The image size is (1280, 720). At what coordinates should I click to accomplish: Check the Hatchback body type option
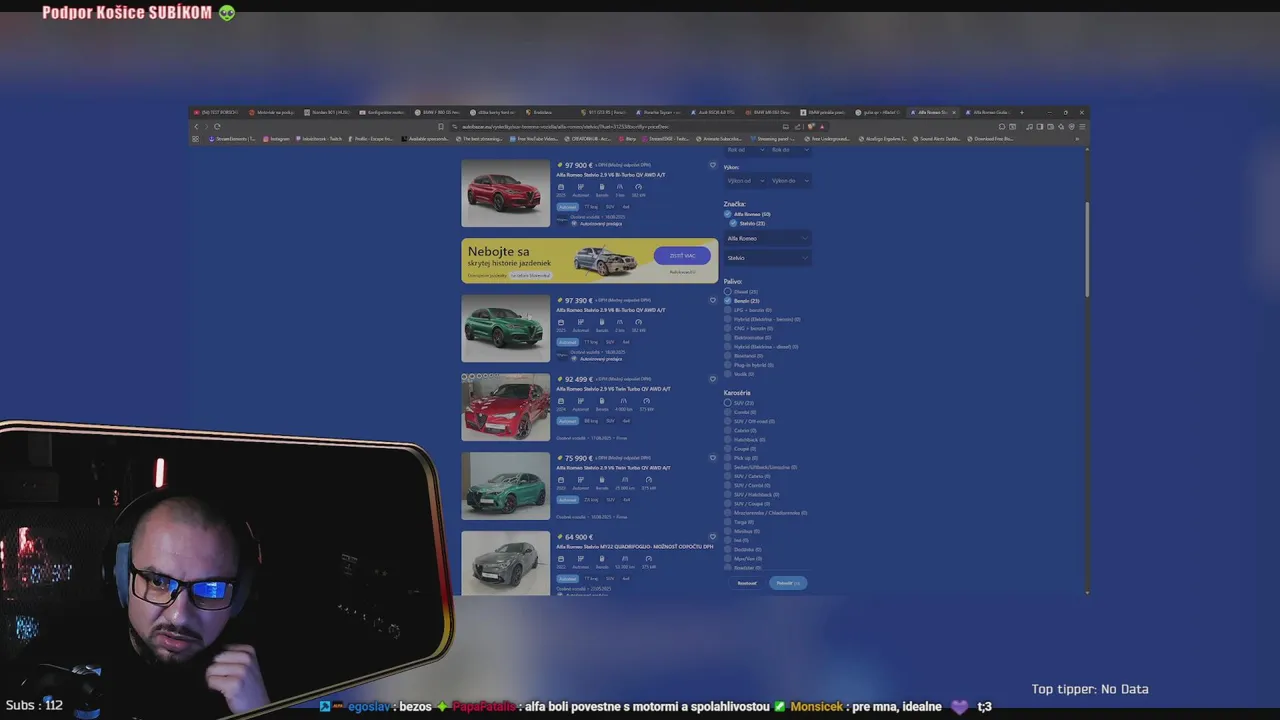tap(727, 440)
